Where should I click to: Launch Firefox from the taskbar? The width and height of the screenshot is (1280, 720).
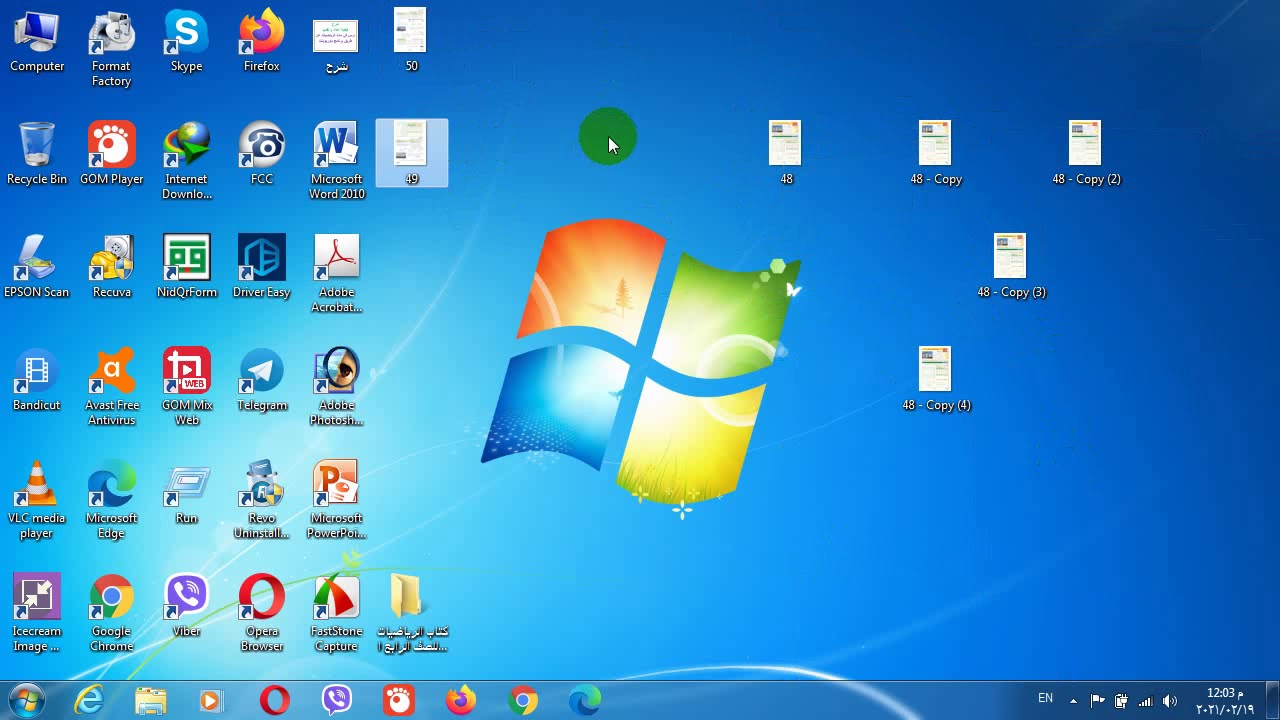click(461, 700)
